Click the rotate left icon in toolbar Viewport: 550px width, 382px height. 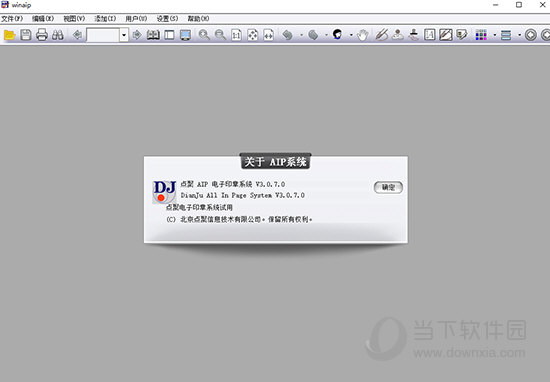[x=288, y=35]
